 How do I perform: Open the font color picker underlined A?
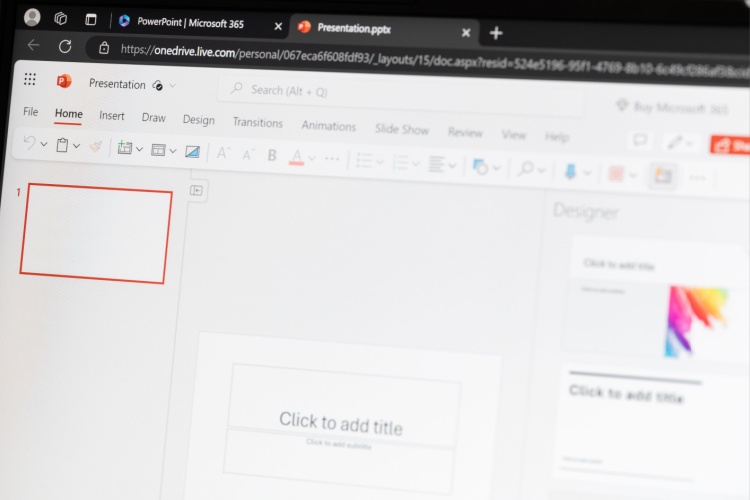tap(296, 156)
